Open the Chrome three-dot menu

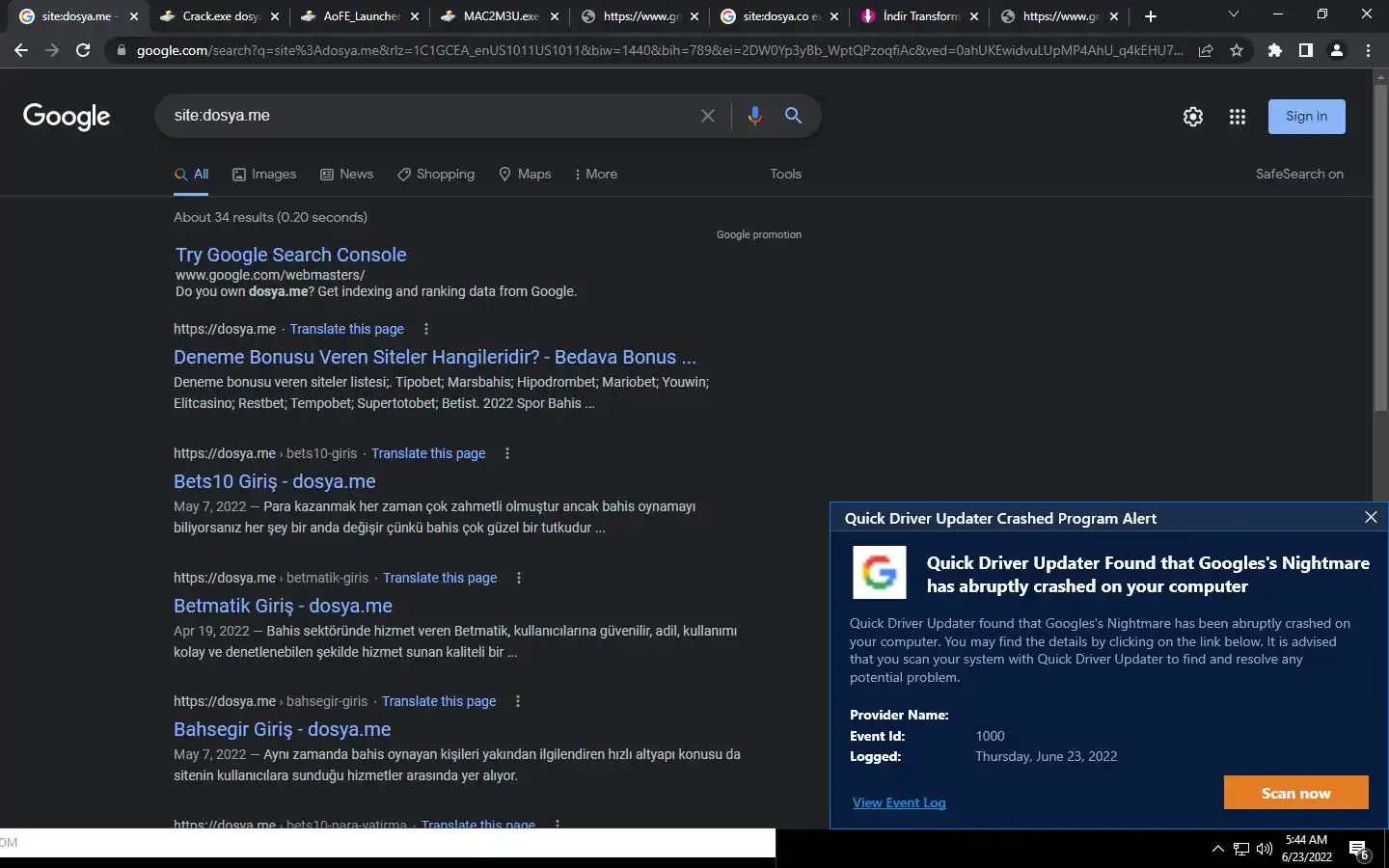click(1368, 50)
